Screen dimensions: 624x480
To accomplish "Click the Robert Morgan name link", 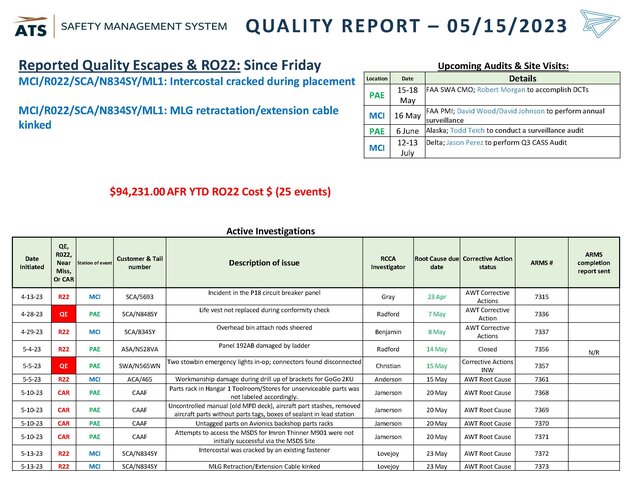I will point(501,90).
